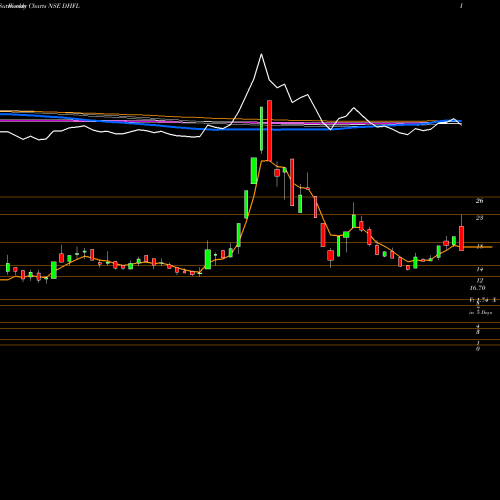The width and height of the screenshot is (500, 500).
Task: Click the price axis label '23'
Action: pyautogui.click(x=479, y=218)
